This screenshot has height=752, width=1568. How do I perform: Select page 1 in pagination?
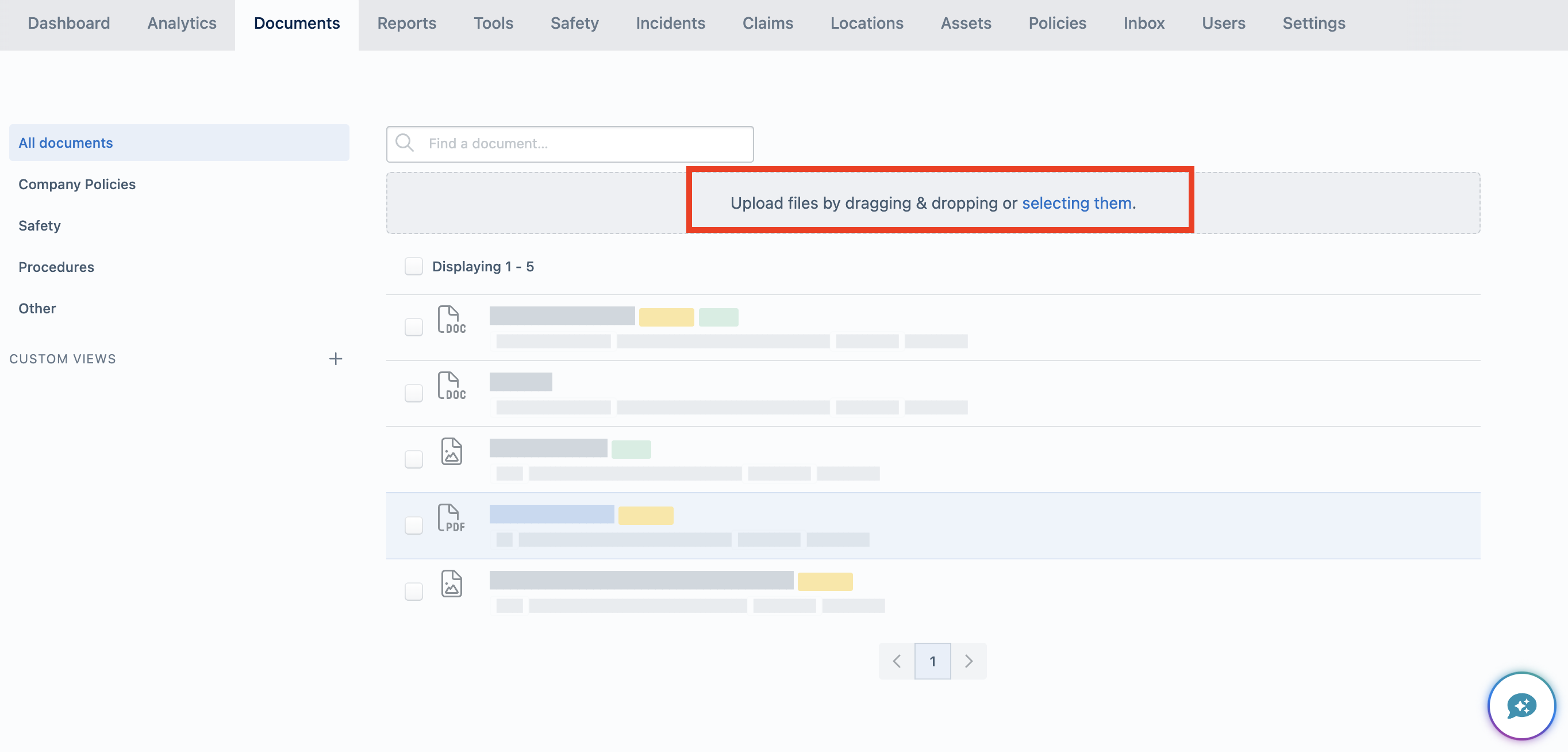932,661
